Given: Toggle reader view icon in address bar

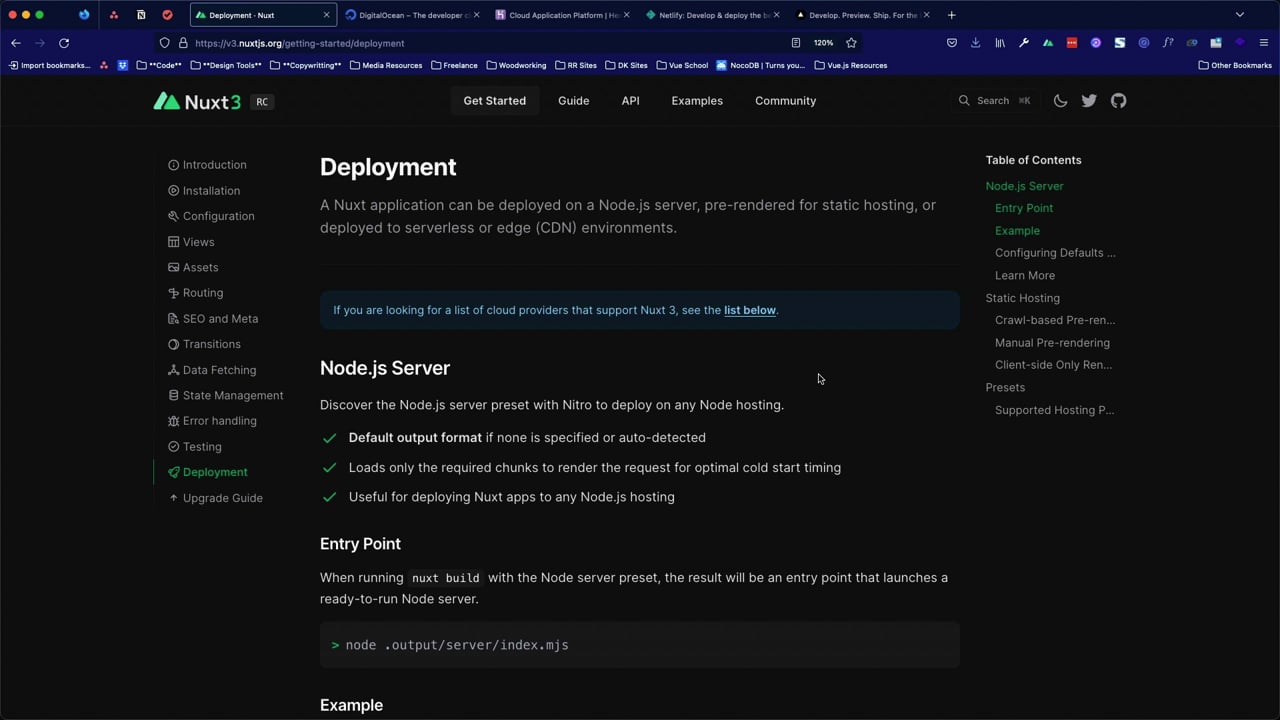Looking at the screenshot, I should click(796, 43).
